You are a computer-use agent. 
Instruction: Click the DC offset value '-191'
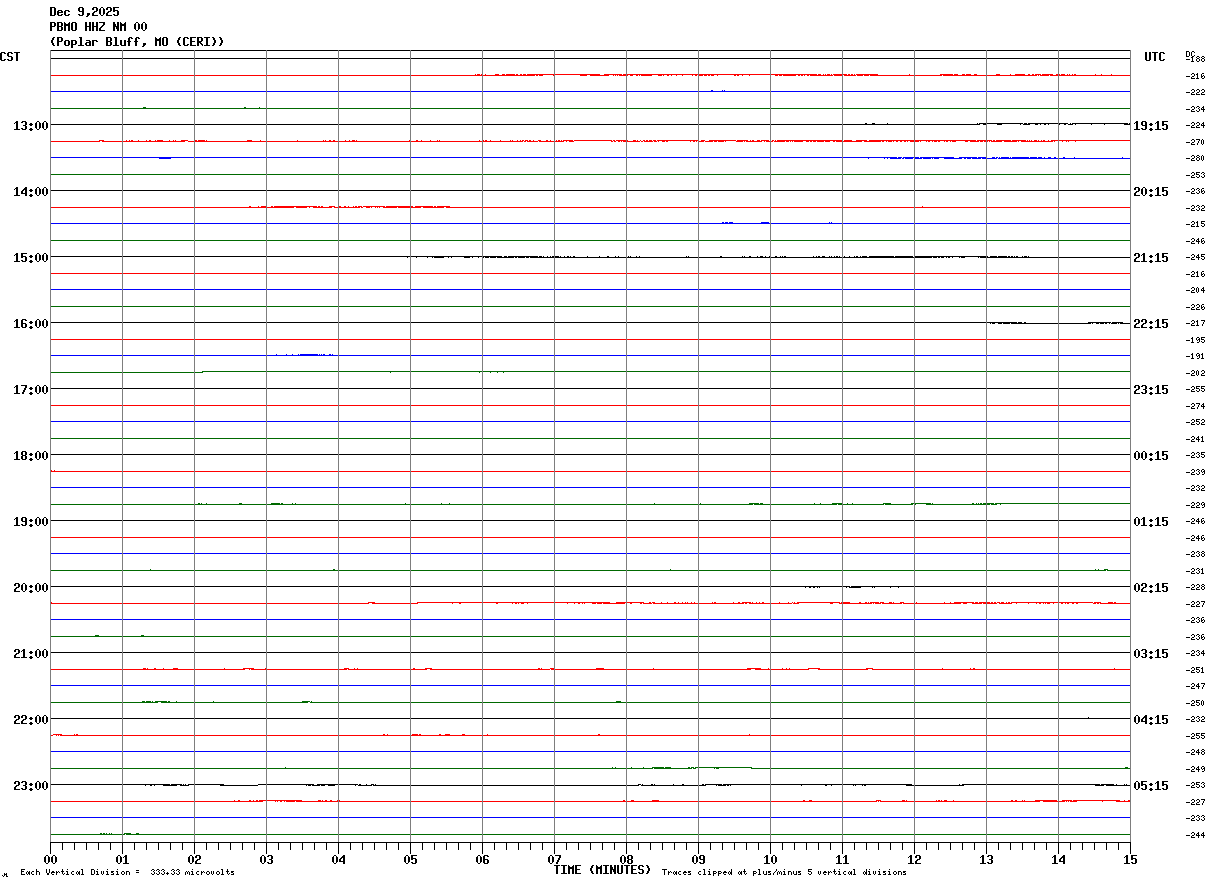1195,356
